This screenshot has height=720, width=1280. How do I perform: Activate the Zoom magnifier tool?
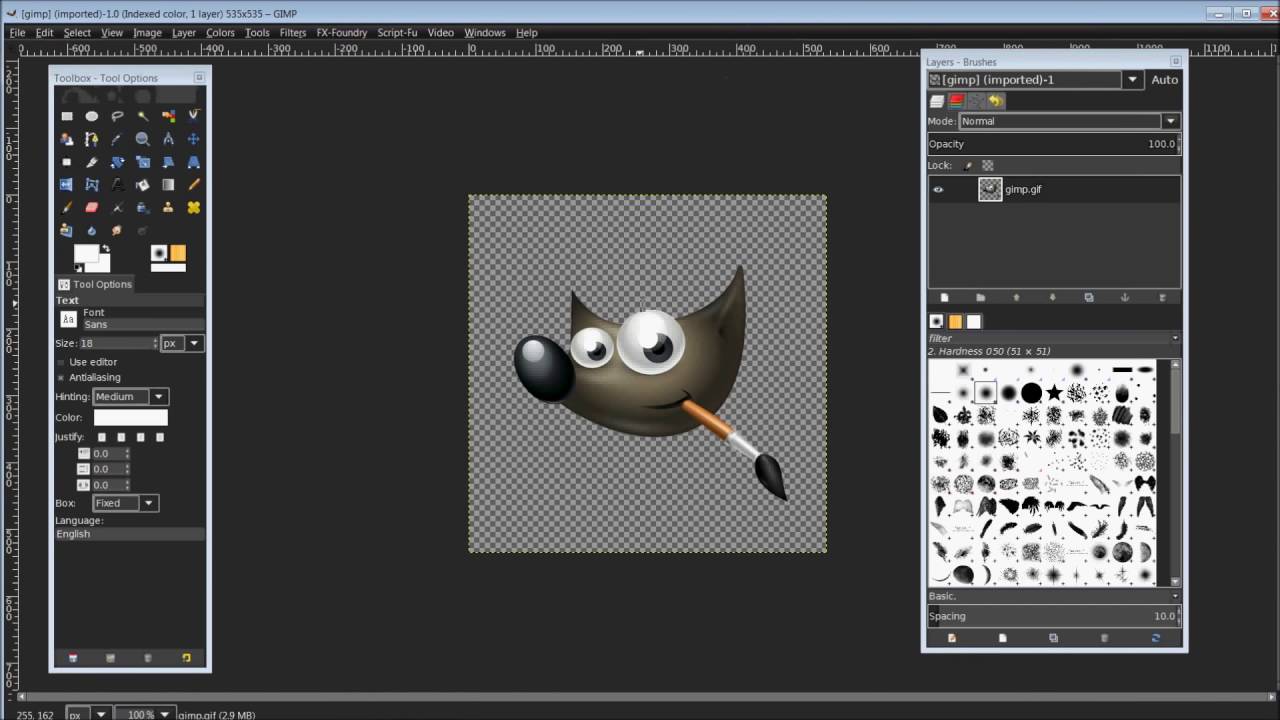coord(143,139)
